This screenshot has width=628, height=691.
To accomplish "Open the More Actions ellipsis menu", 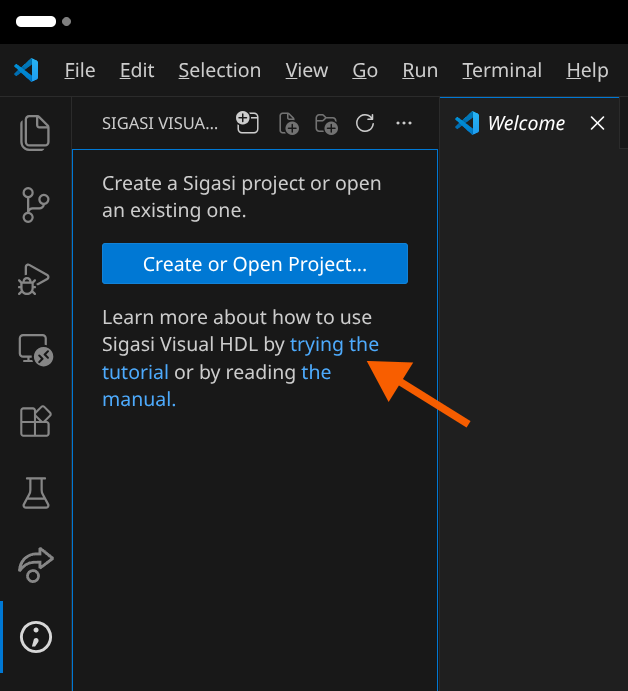I will tap(404, 123).
